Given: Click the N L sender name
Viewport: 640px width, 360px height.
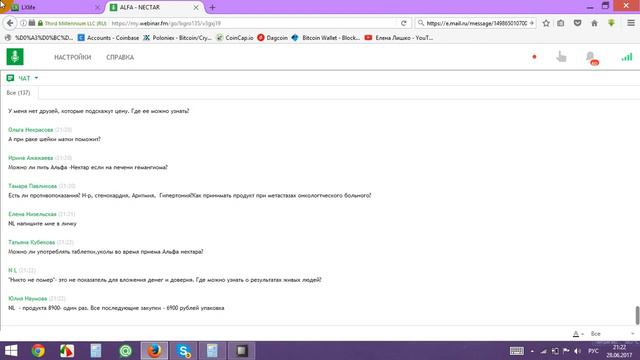Looking at the screenshot, I should (13, 270).
